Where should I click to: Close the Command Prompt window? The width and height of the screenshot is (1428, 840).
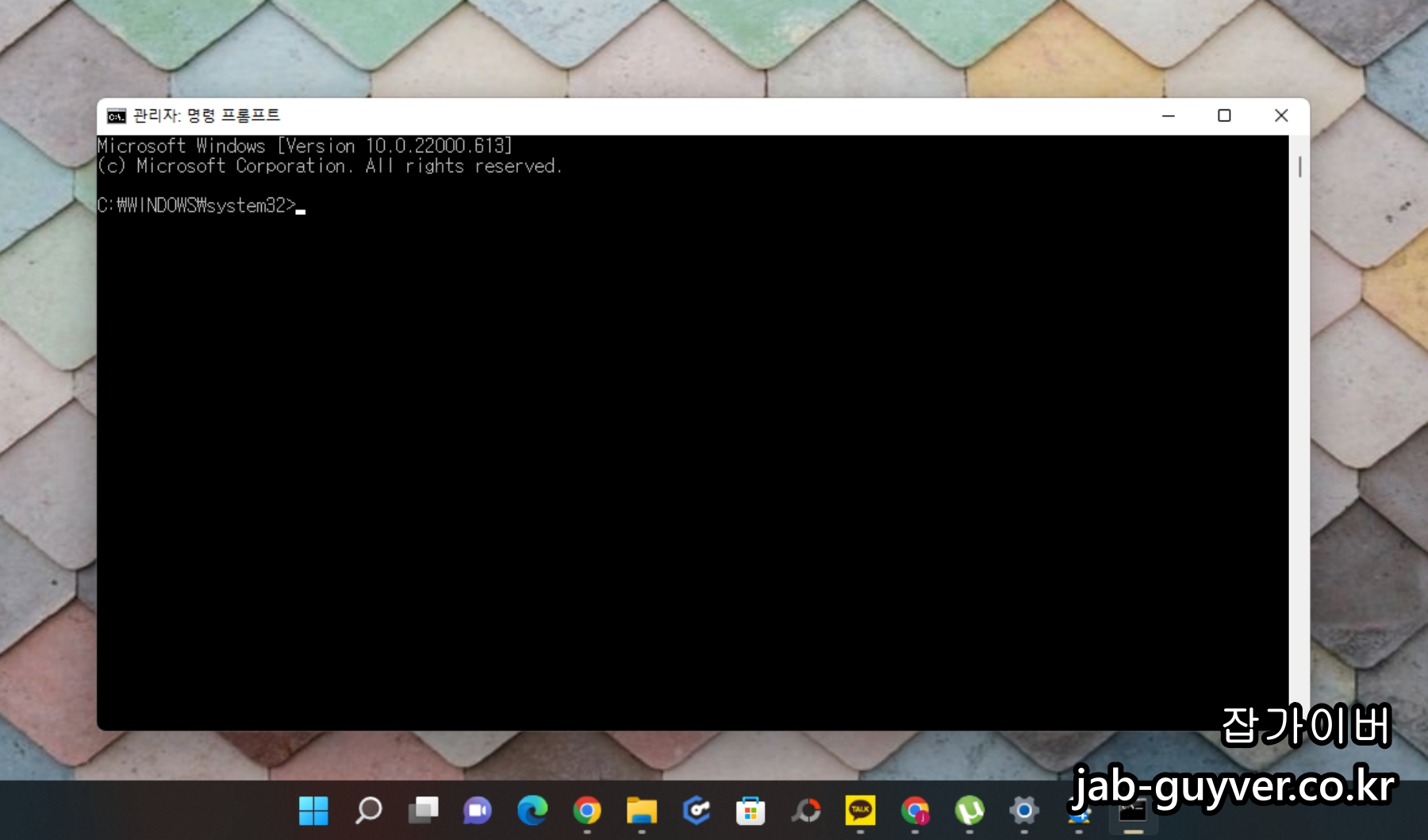1281,116
